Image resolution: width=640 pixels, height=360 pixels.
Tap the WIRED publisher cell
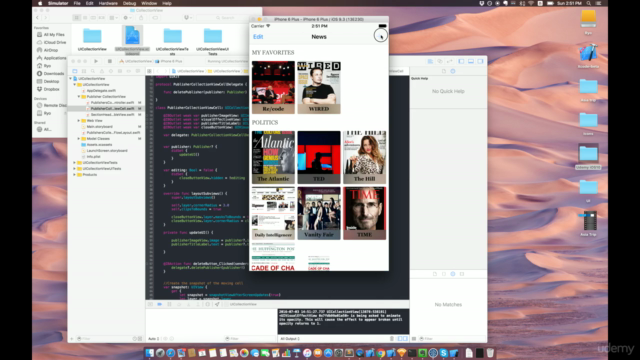[x=319, y=87]
